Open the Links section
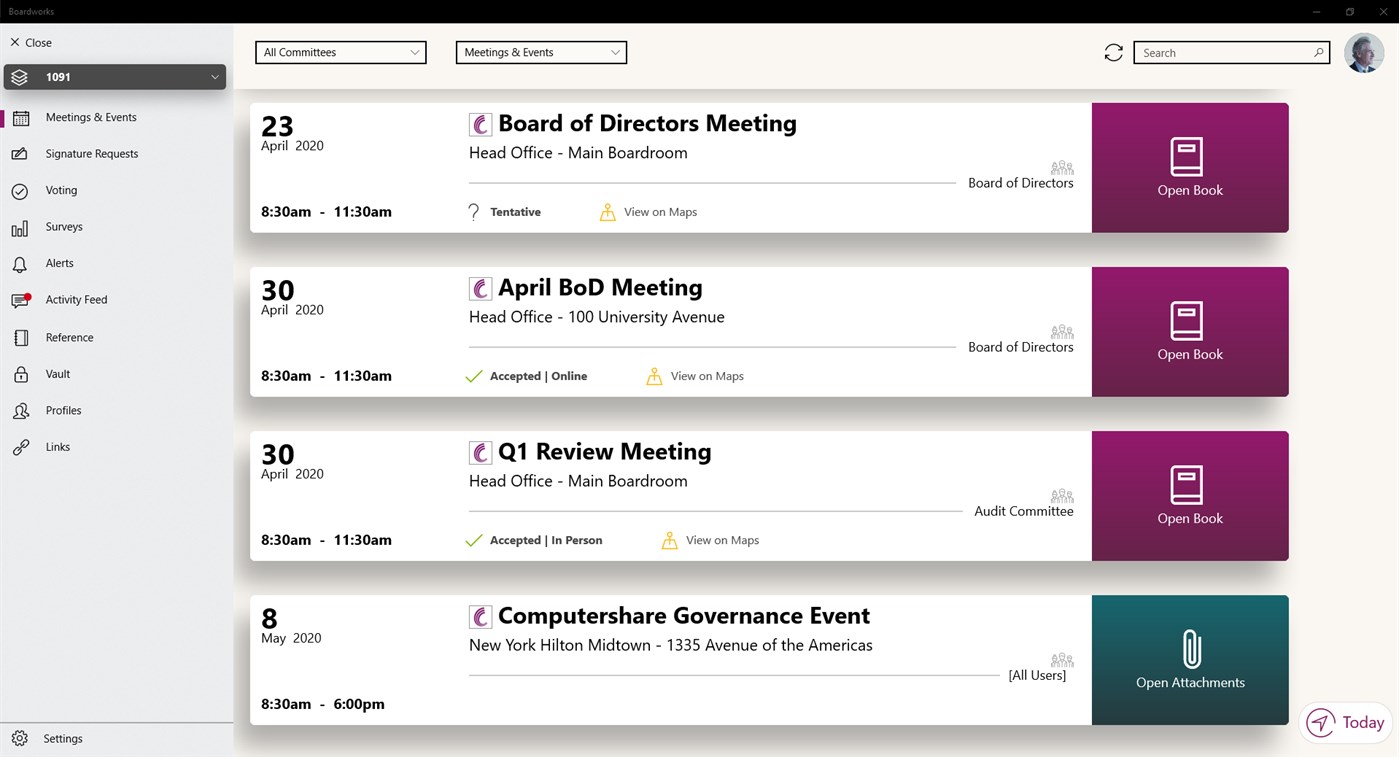This screenshot has width=1399, height=757. (x=57, y=446)
